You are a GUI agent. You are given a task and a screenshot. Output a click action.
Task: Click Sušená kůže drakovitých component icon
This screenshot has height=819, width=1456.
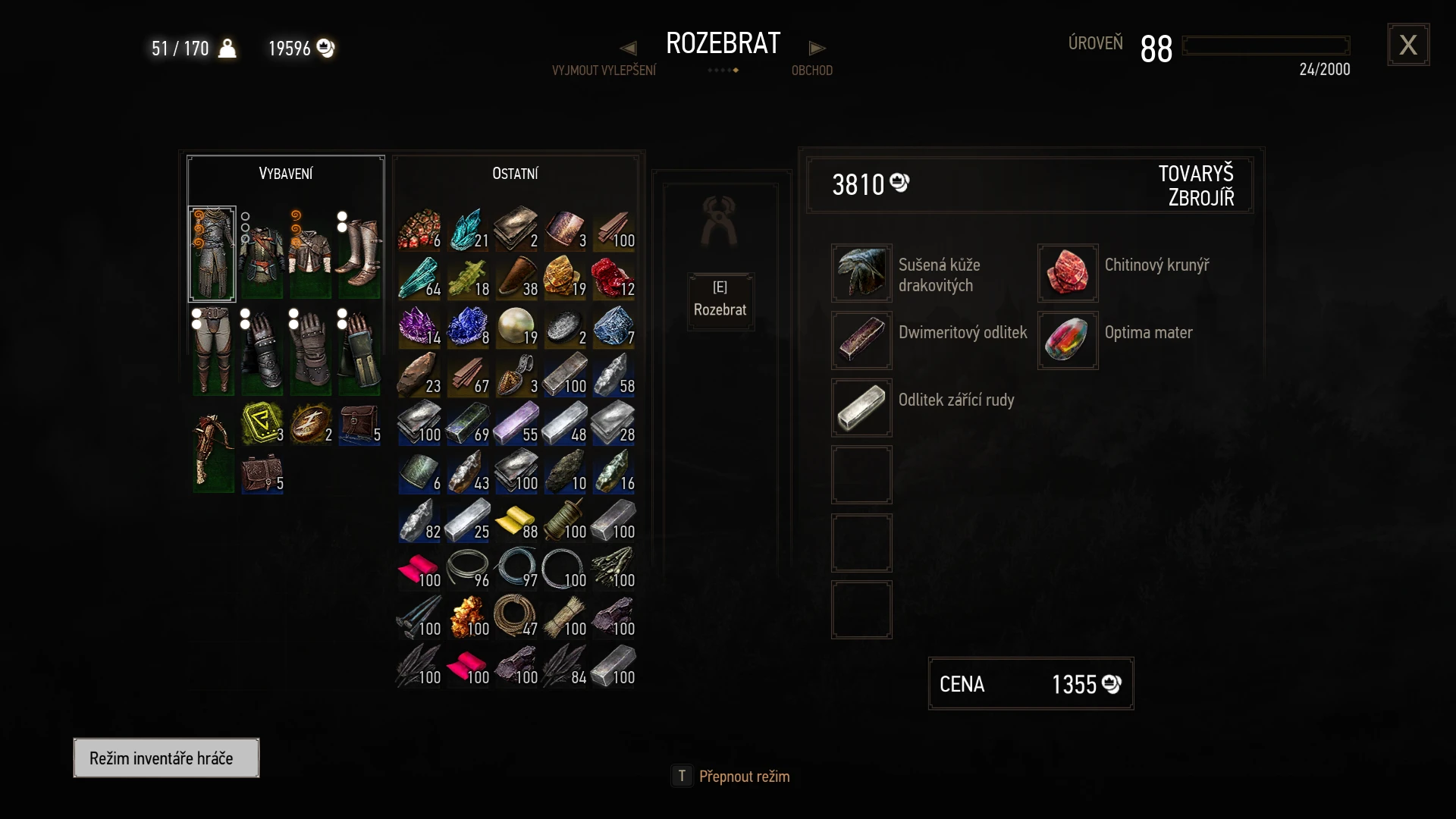[861, 272]
